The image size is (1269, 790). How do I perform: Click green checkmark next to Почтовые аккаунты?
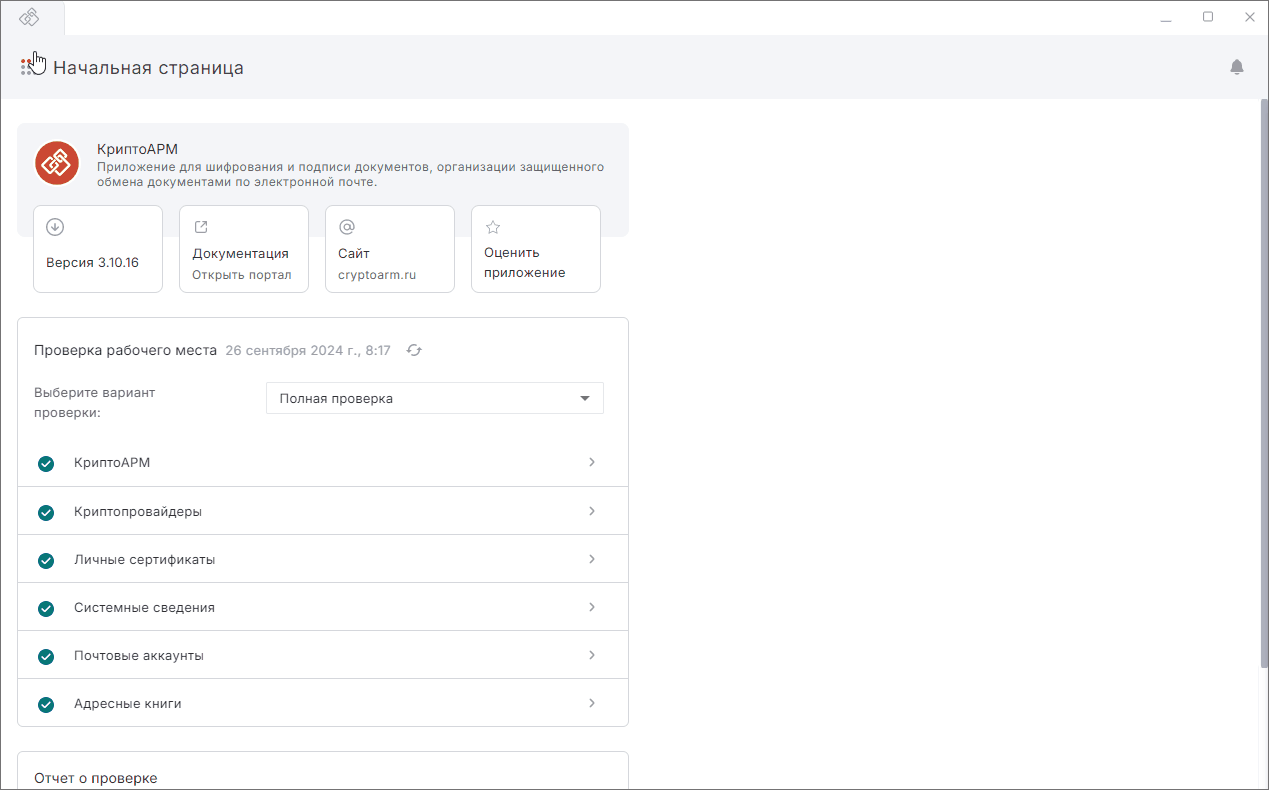46,656
